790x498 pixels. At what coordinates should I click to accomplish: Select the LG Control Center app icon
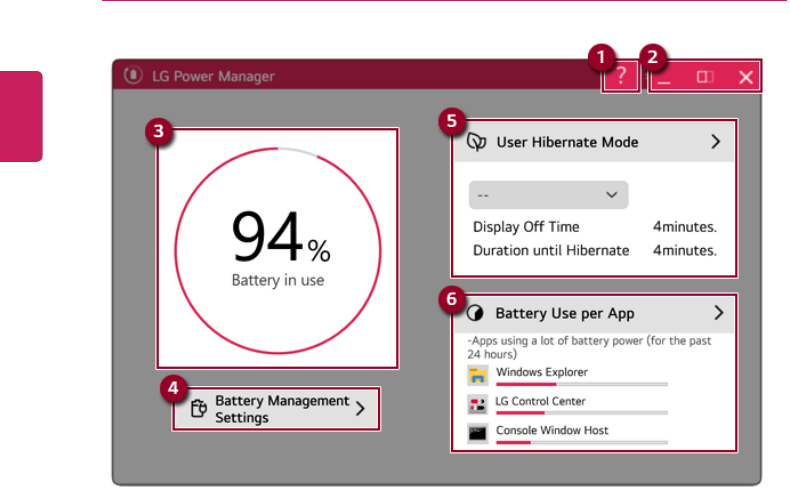478,405
